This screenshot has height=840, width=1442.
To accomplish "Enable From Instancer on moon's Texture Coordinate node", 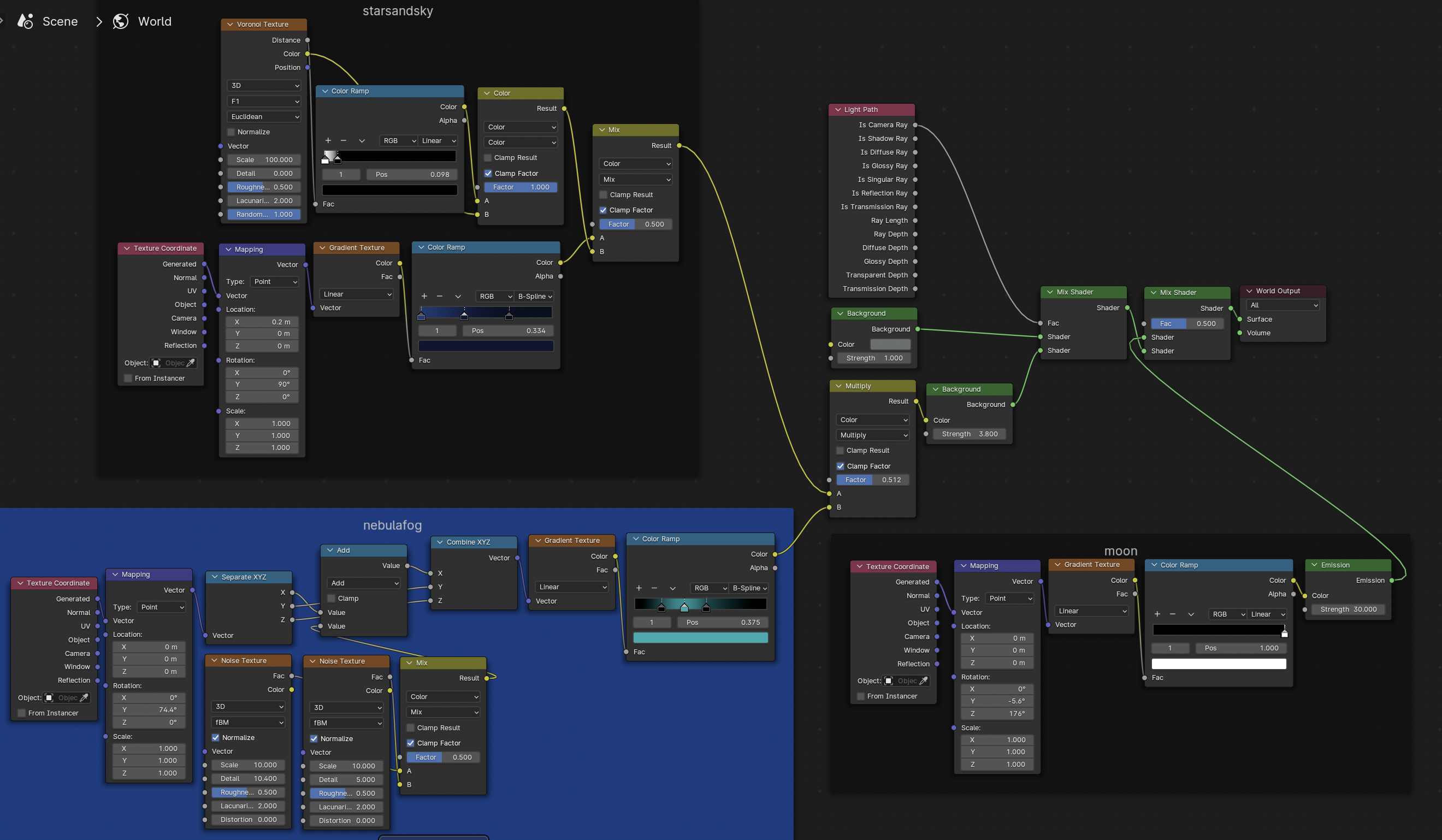I will click(861, 696).
